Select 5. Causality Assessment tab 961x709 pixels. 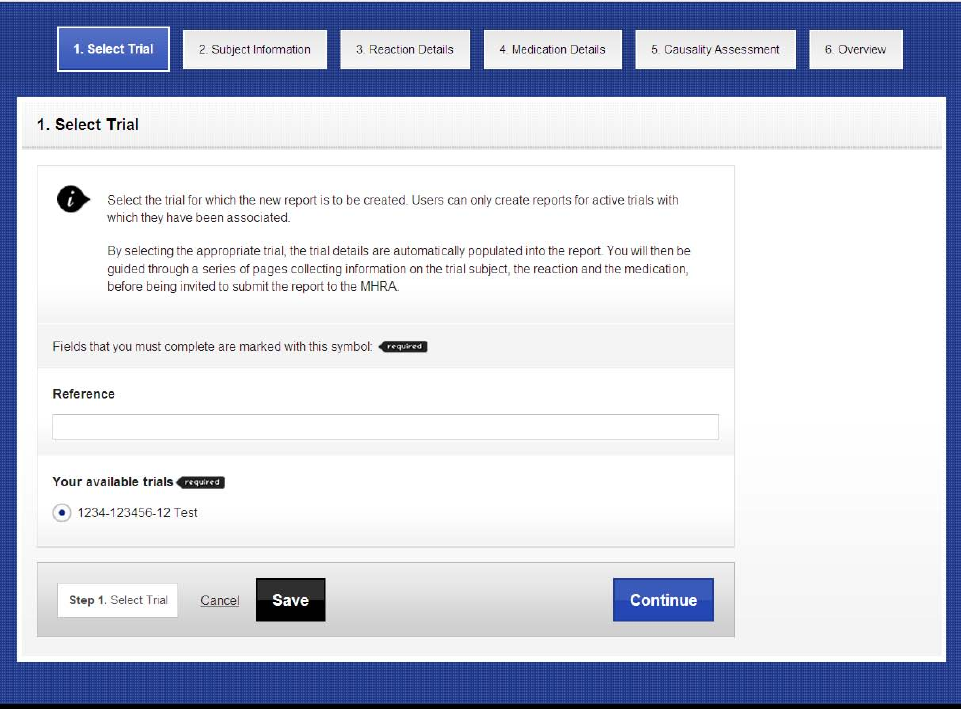[715, 50]
